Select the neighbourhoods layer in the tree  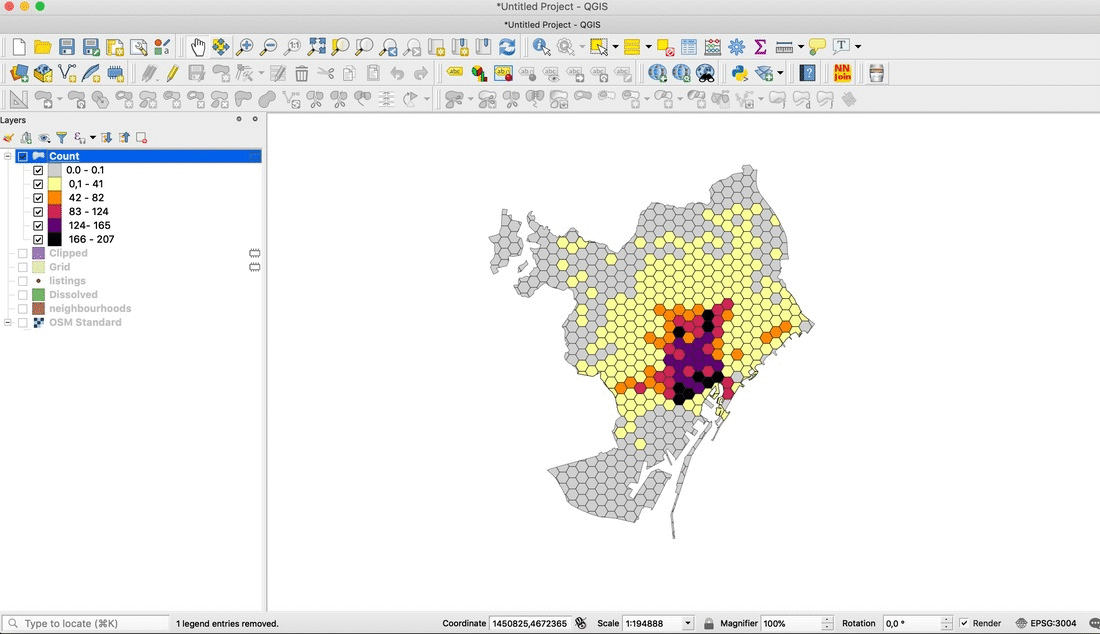coord(90,309)
